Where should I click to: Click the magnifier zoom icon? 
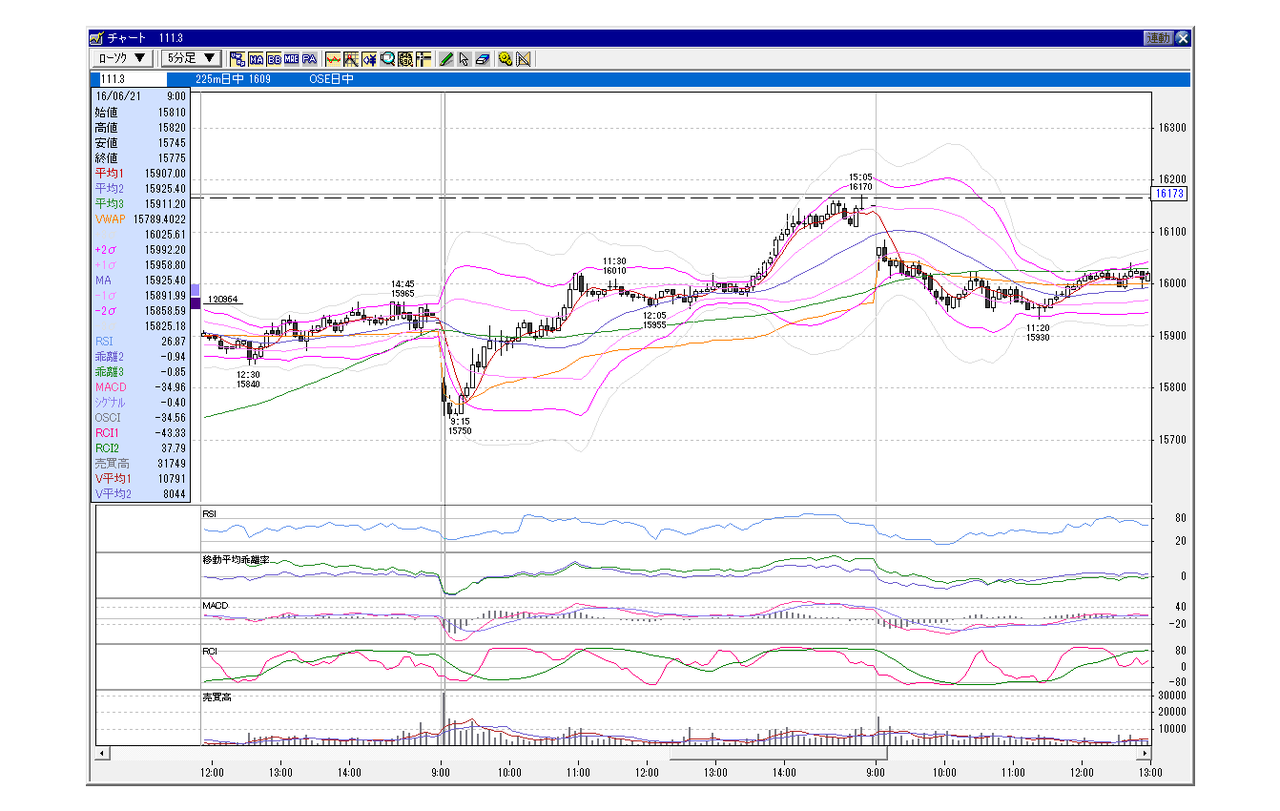point(388,59)
